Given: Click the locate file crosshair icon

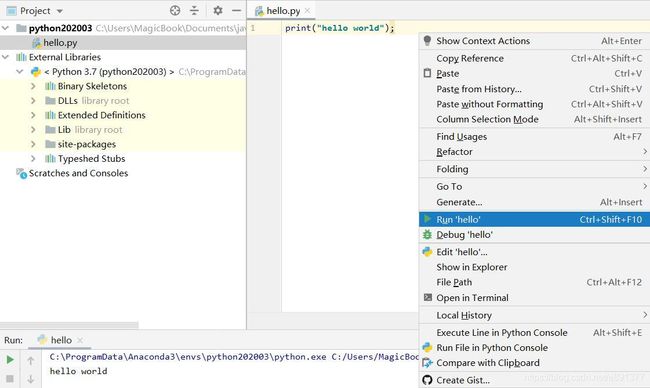Looking at the screenshot, I should 175,11.
